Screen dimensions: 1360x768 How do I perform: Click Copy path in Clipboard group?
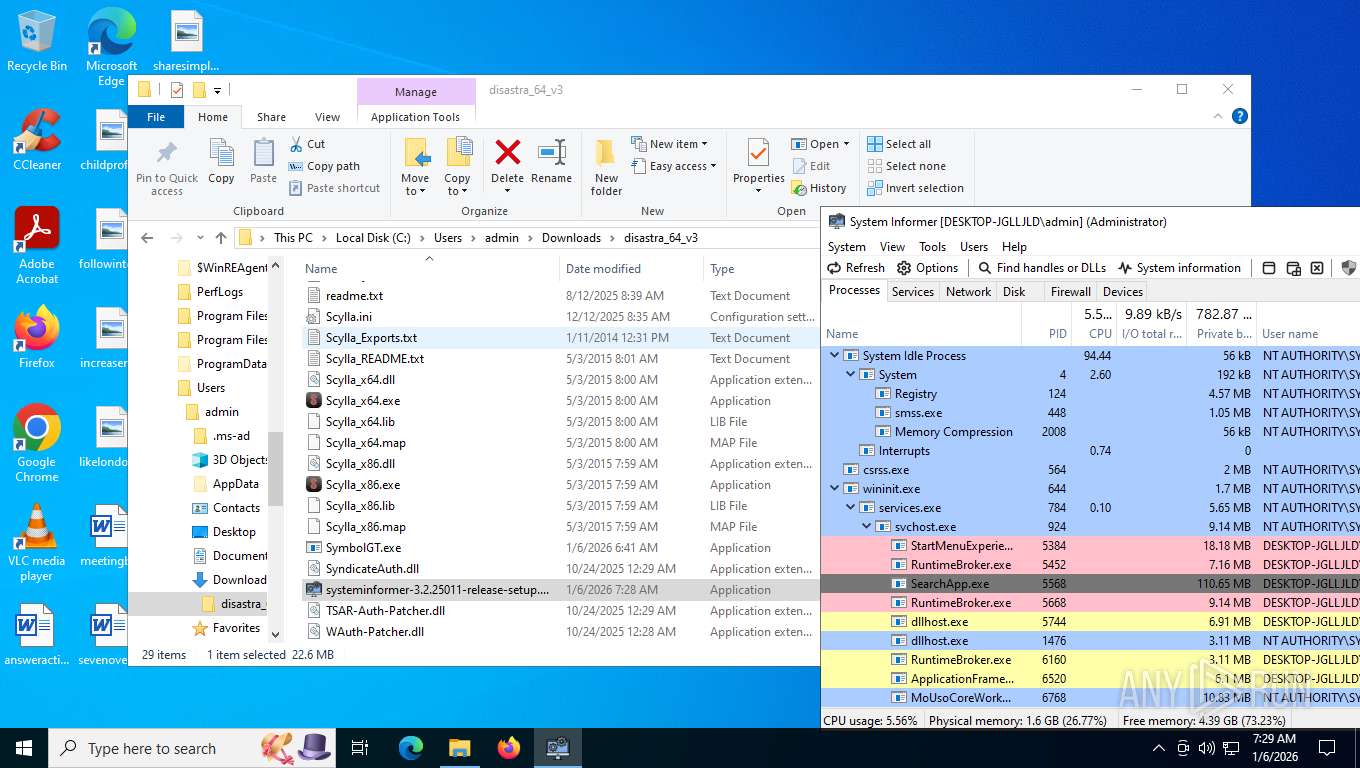tap(324, 166)
